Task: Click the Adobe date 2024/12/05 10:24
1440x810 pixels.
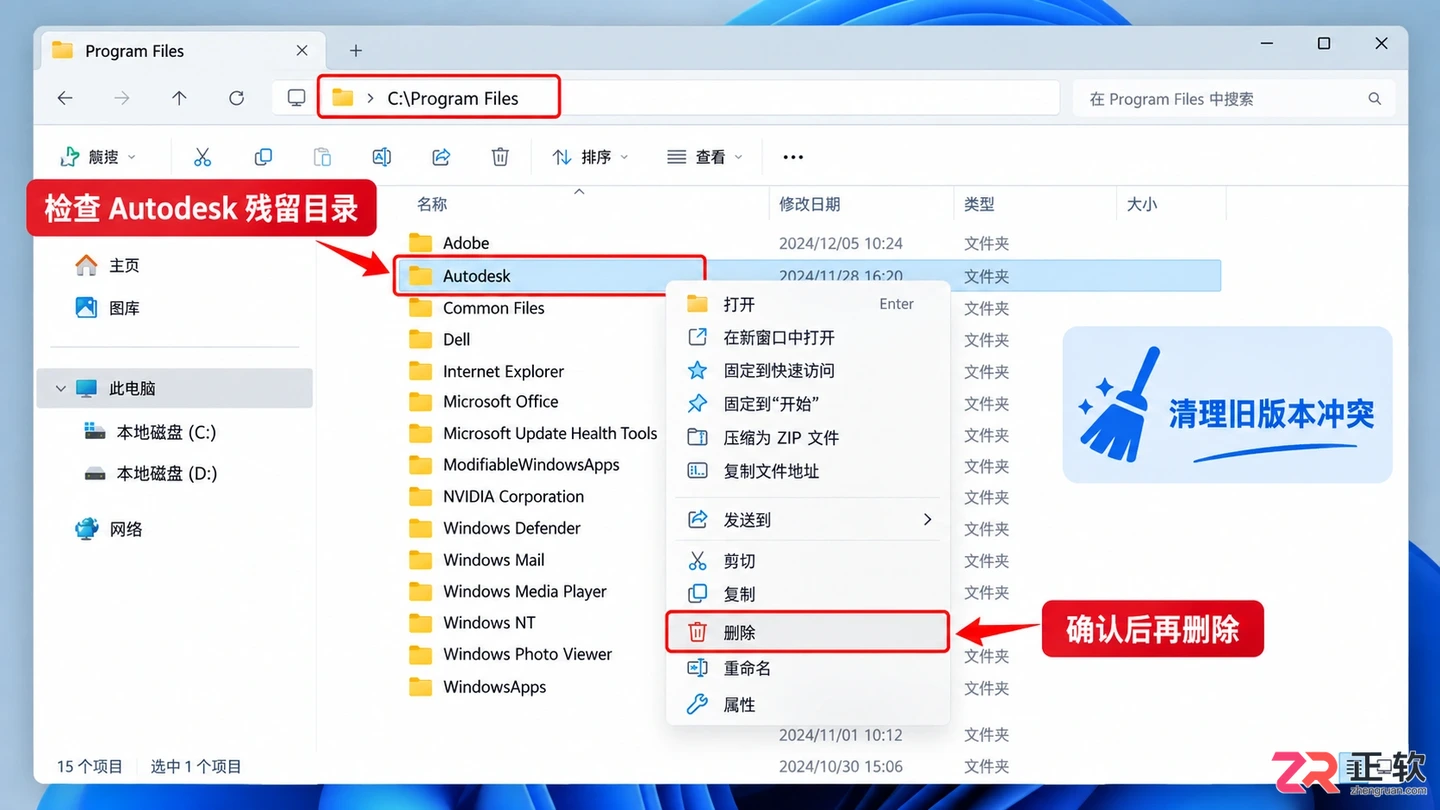Action: coord(841,243)
